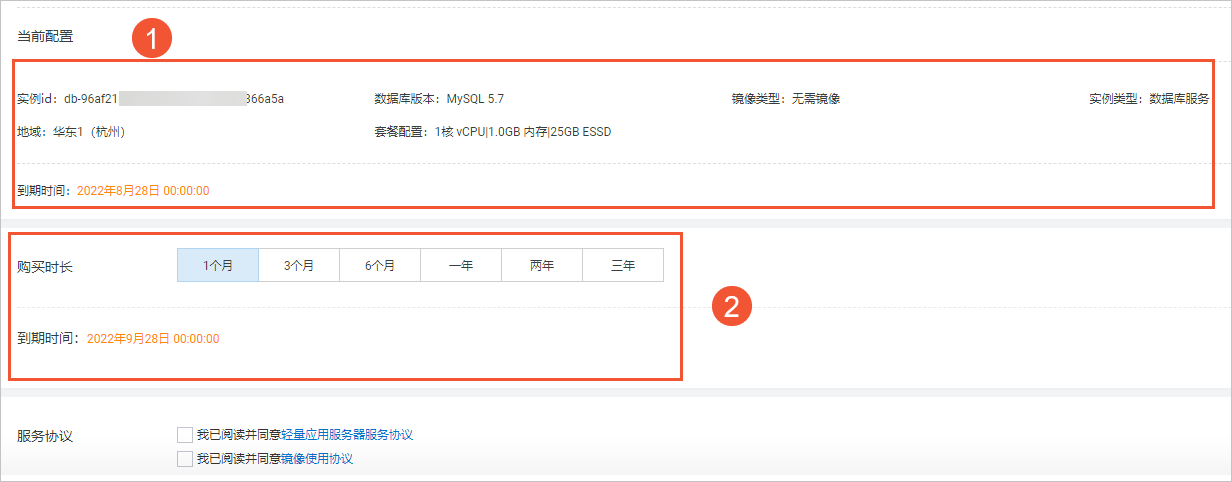Click the 实例id value starting with db-96af21
This screenshot has width=1232, height=482.
181,99
